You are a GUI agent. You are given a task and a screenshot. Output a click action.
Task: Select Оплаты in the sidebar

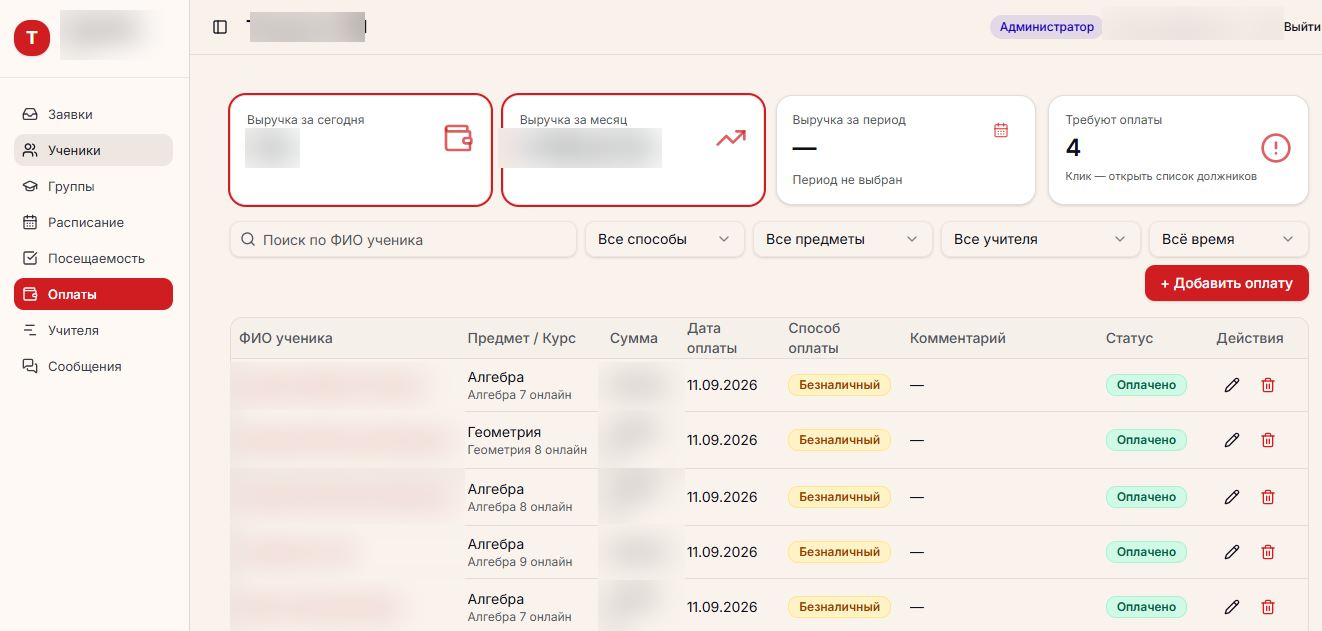click(x=93, y=295)
